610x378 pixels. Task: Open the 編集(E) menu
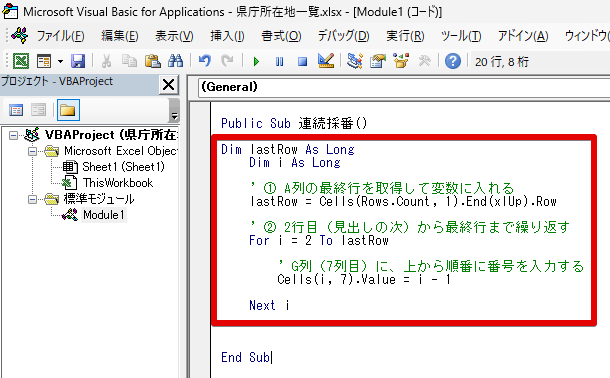point(120,36)
